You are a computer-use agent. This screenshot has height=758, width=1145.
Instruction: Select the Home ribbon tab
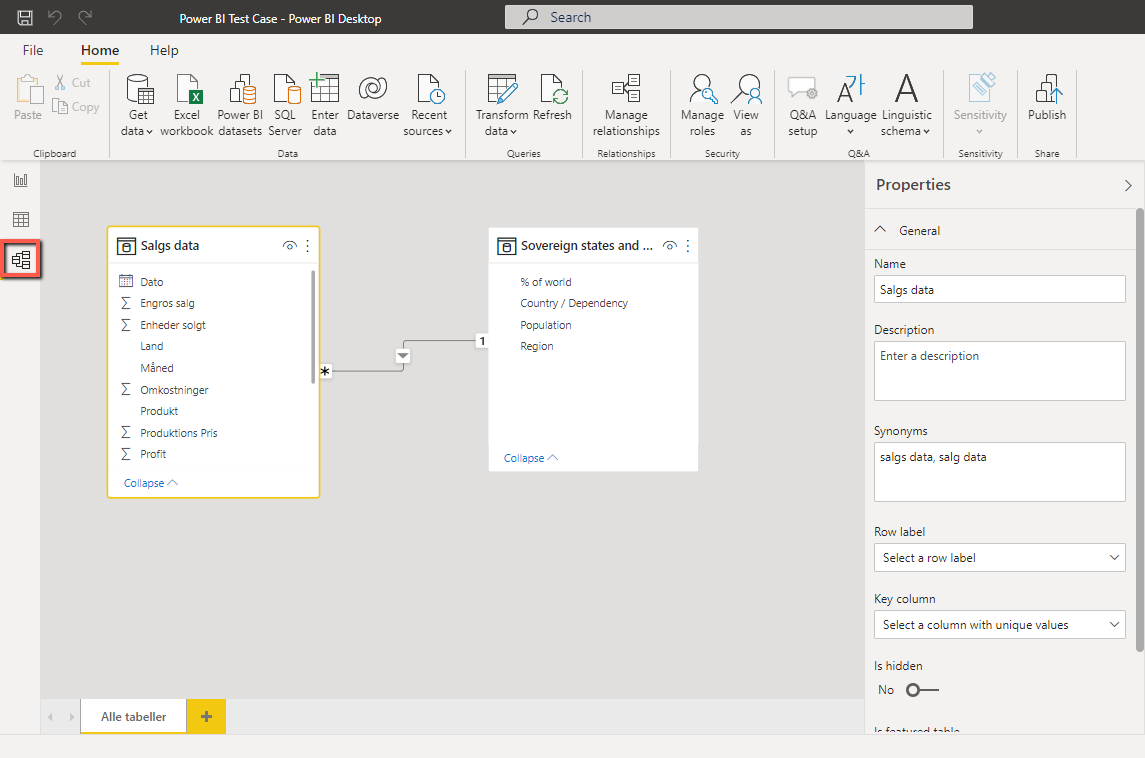[x=100, y=50]
